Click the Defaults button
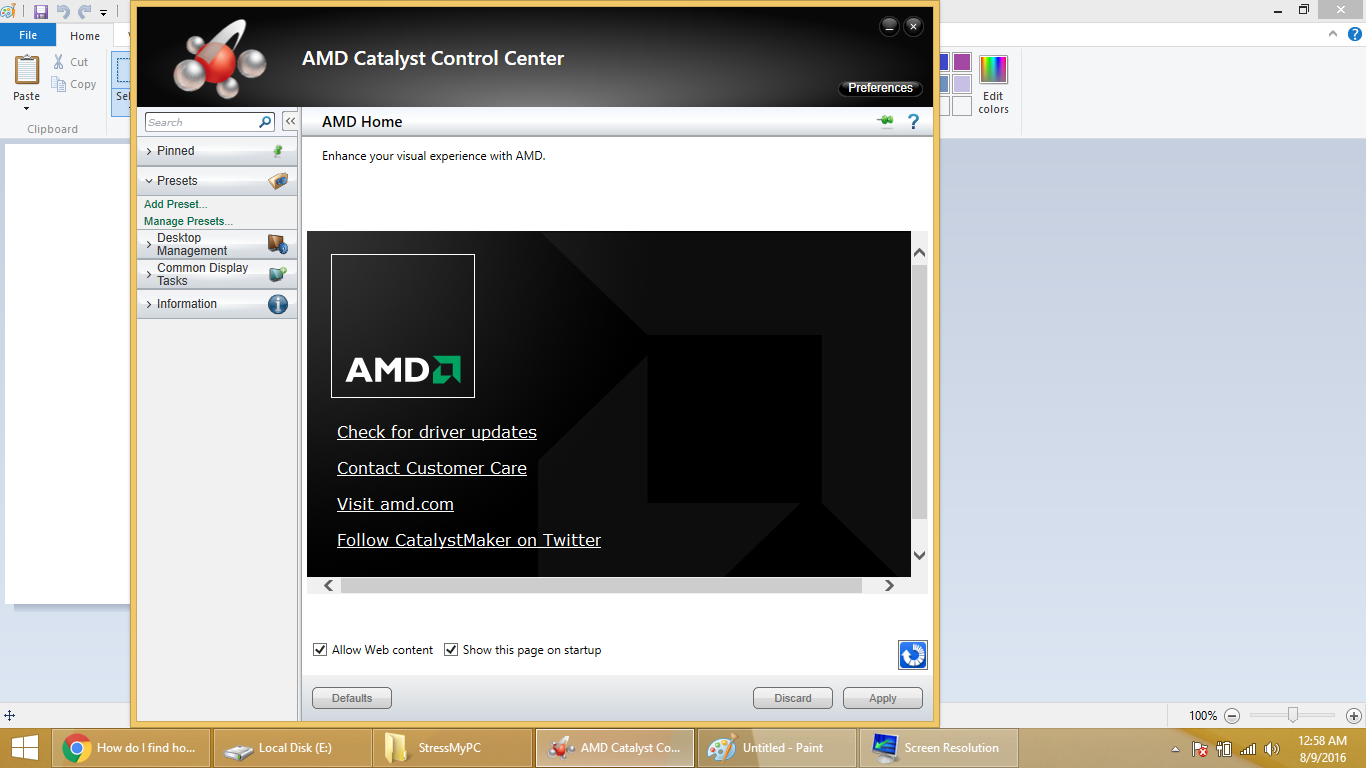Viewport: 1366px width, 768px height. click(x=352, y=698)
